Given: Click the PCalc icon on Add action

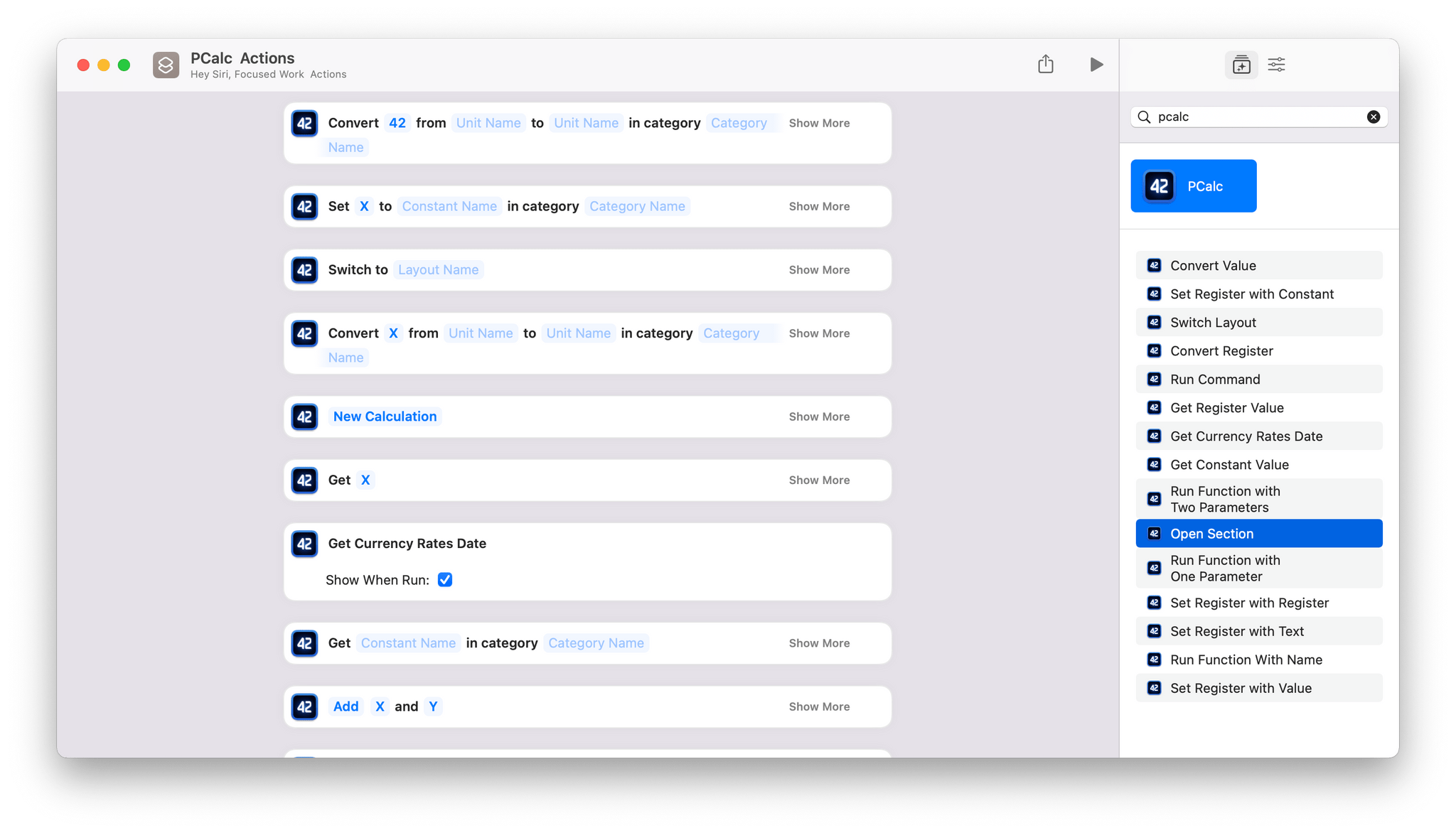Looking at the screenshot, I should coord(304,706).
